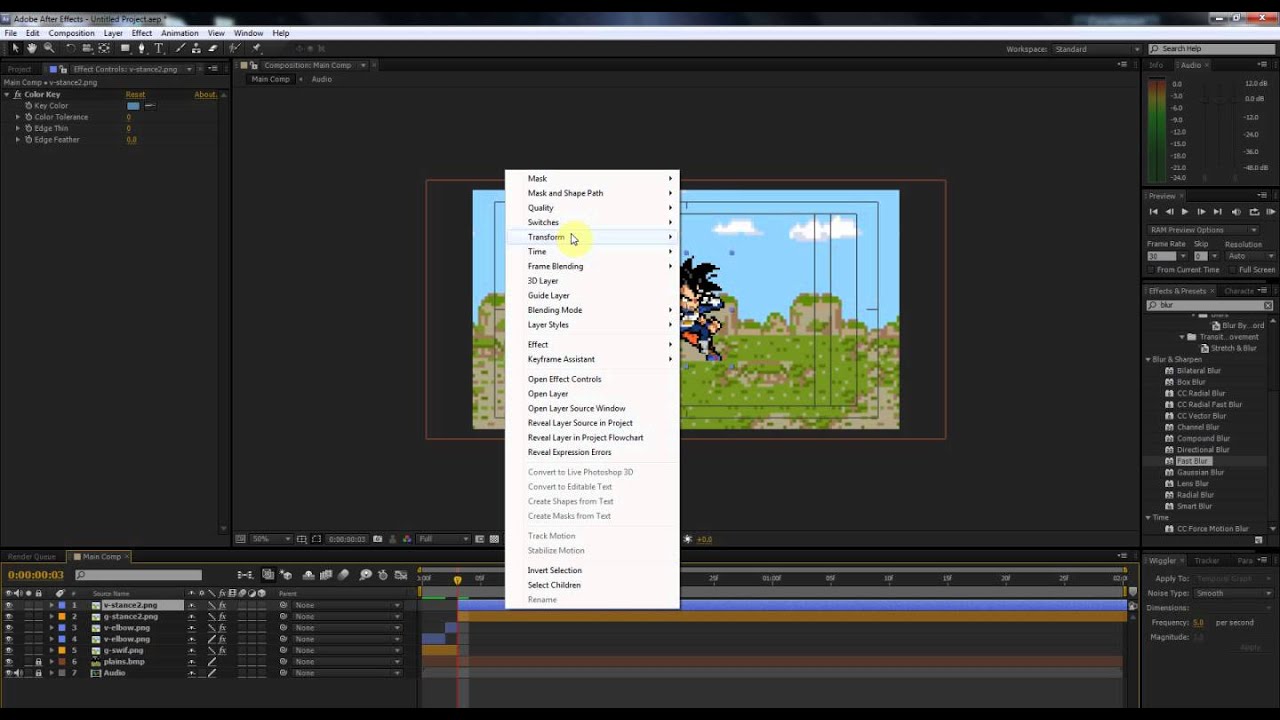Screen dimensions: 1280x720
Task: Collapse the Blur & Sharpen category
Action: (1148, 359)
